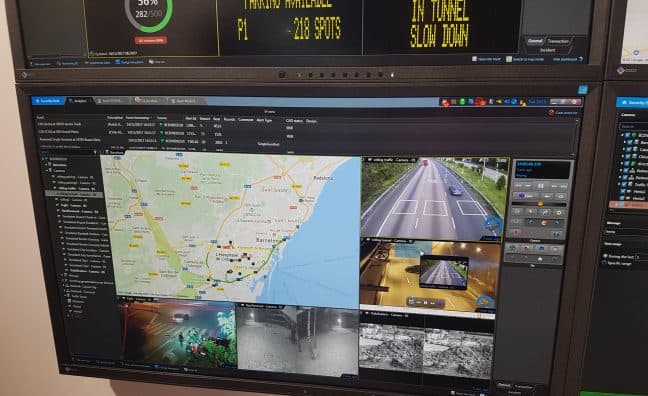648x396 pixels.
Task: Select the 'Specific range' radio option
Action: pyautogui.click(x=605, y=262)
